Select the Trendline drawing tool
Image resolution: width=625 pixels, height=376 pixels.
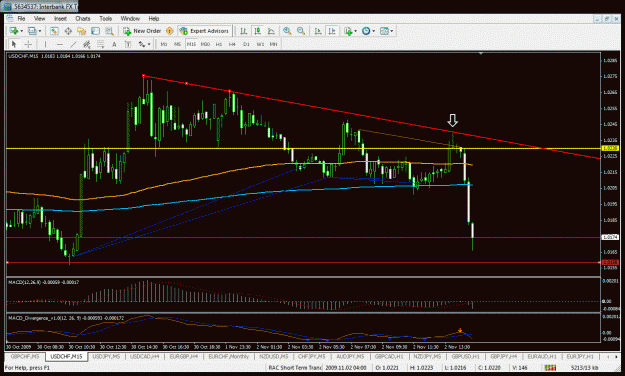(x=73, y=44)
